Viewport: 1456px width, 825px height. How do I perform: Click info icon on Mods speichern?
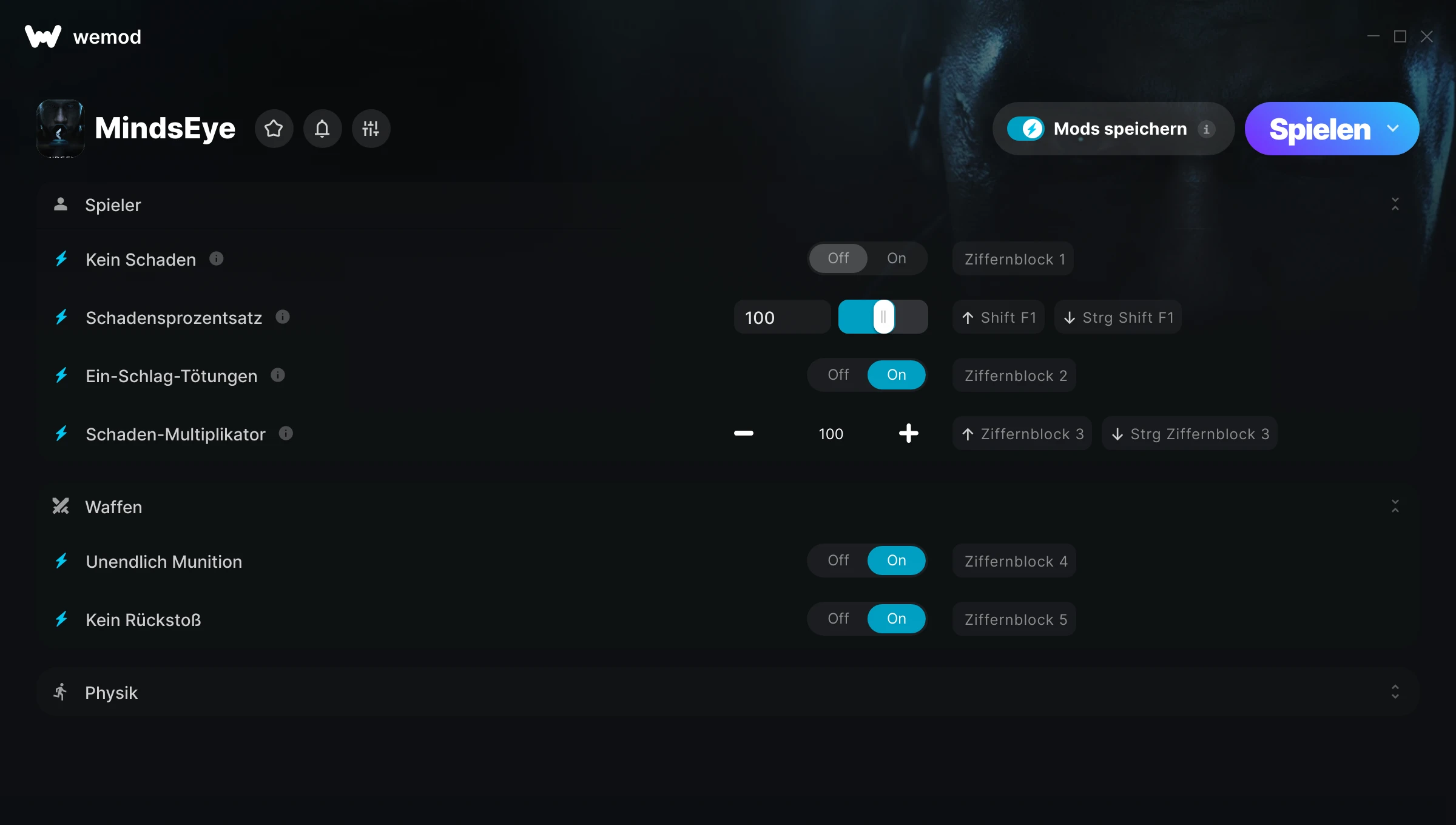(1207, 129)
